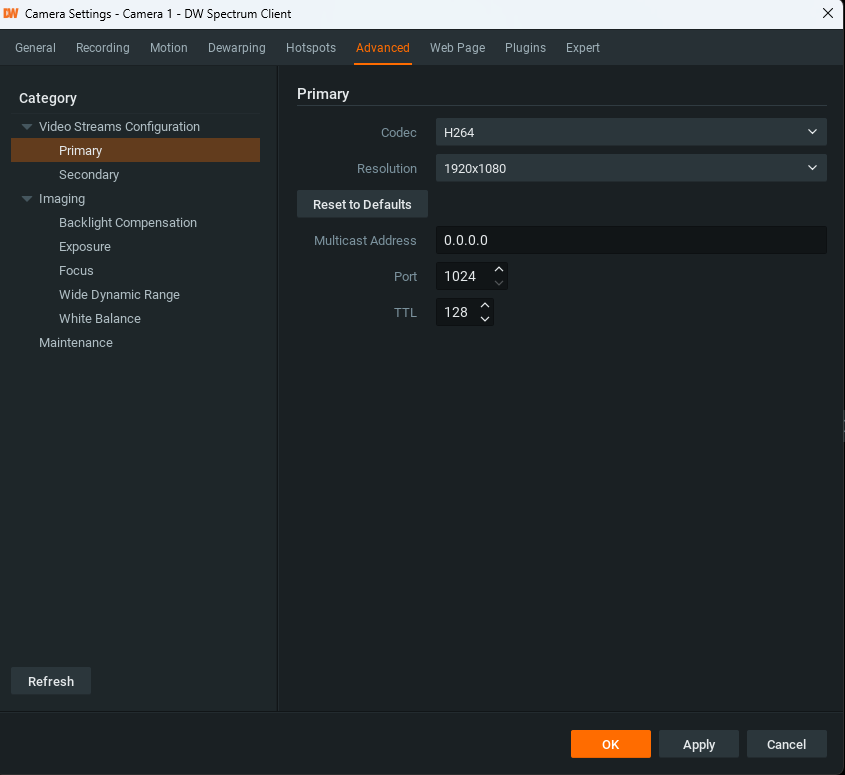Open Backlight Compensation settings
845x775 pixels.
(128, 222)
